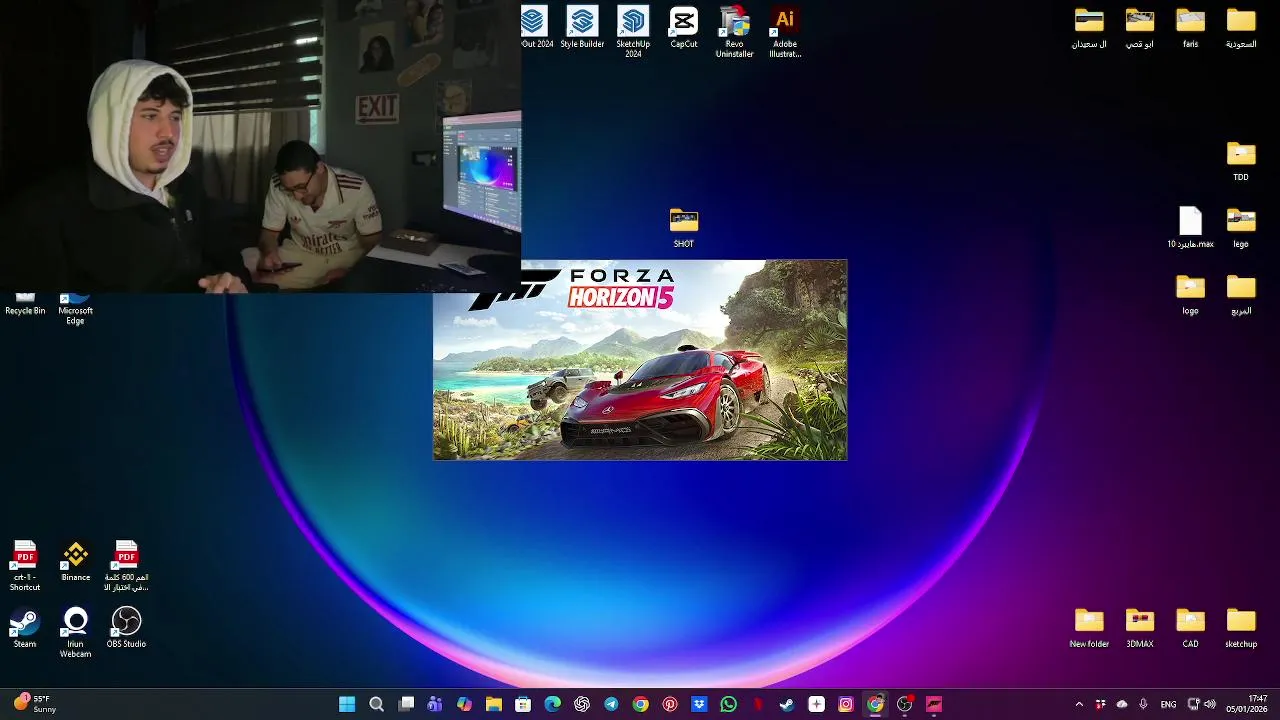The width and height of the screenshot is (1280, 720).
Task: Select the 3DMAX folder on the desktop
Action: click(1140, 628)
